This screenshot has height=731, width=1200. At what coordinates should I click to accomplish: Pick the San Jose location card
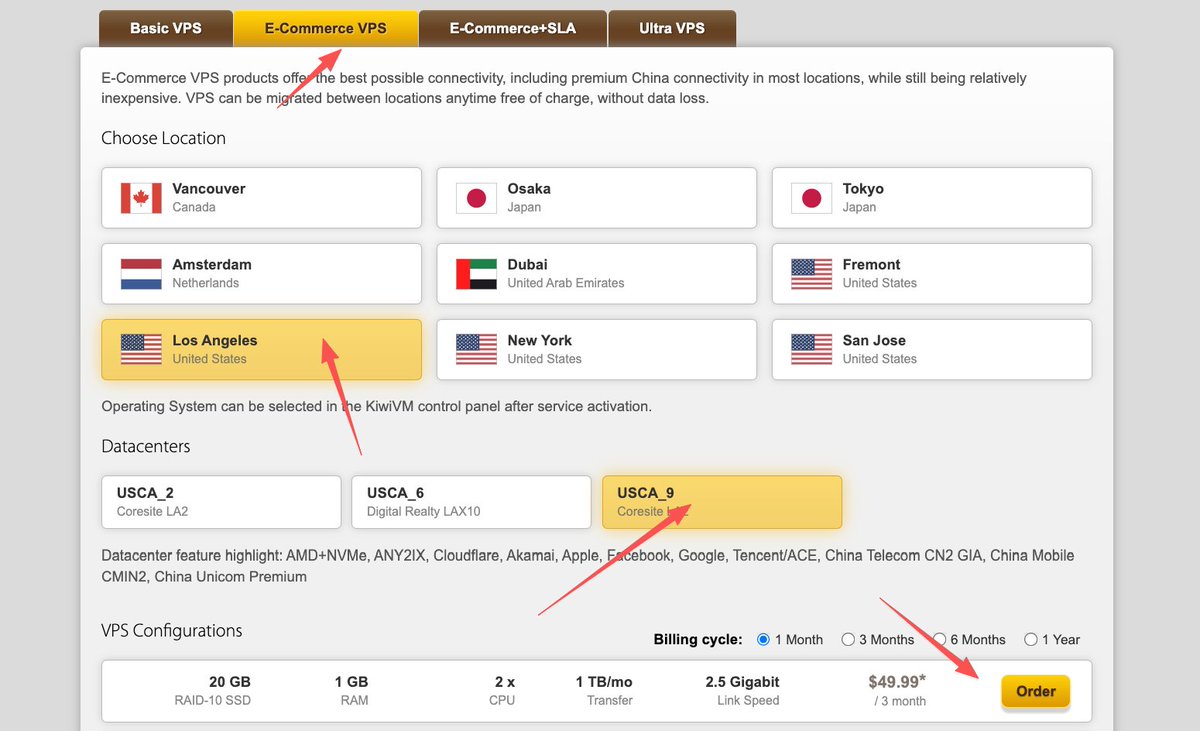coord(931,350)
